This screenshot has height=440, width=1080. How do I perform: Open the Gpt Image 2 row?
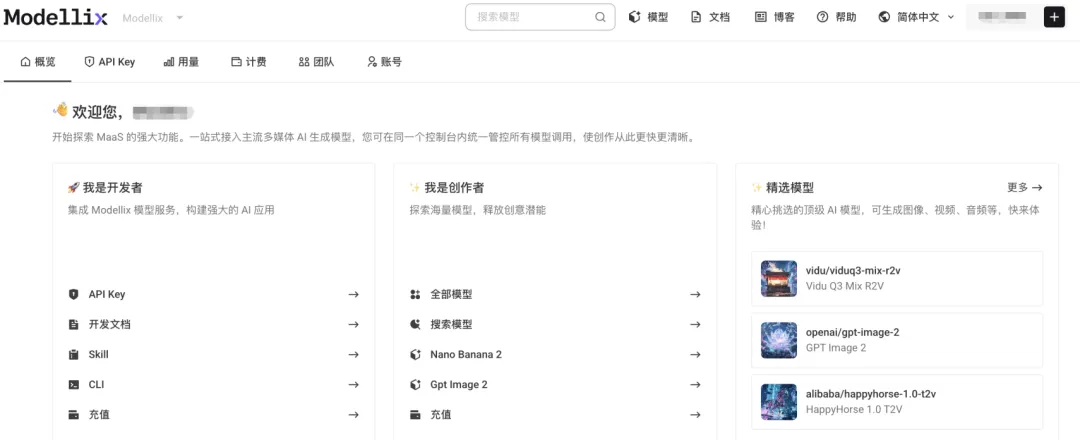coord(555,385)
